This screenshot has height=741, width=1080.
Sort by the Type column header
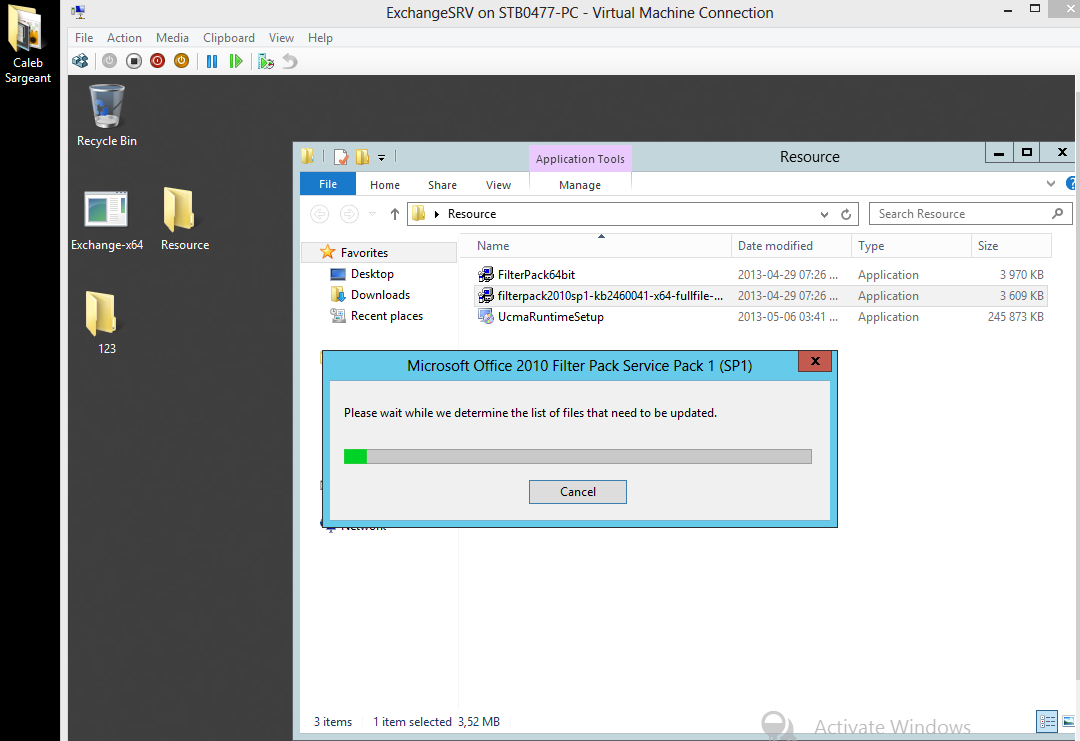tap(911, 246)
